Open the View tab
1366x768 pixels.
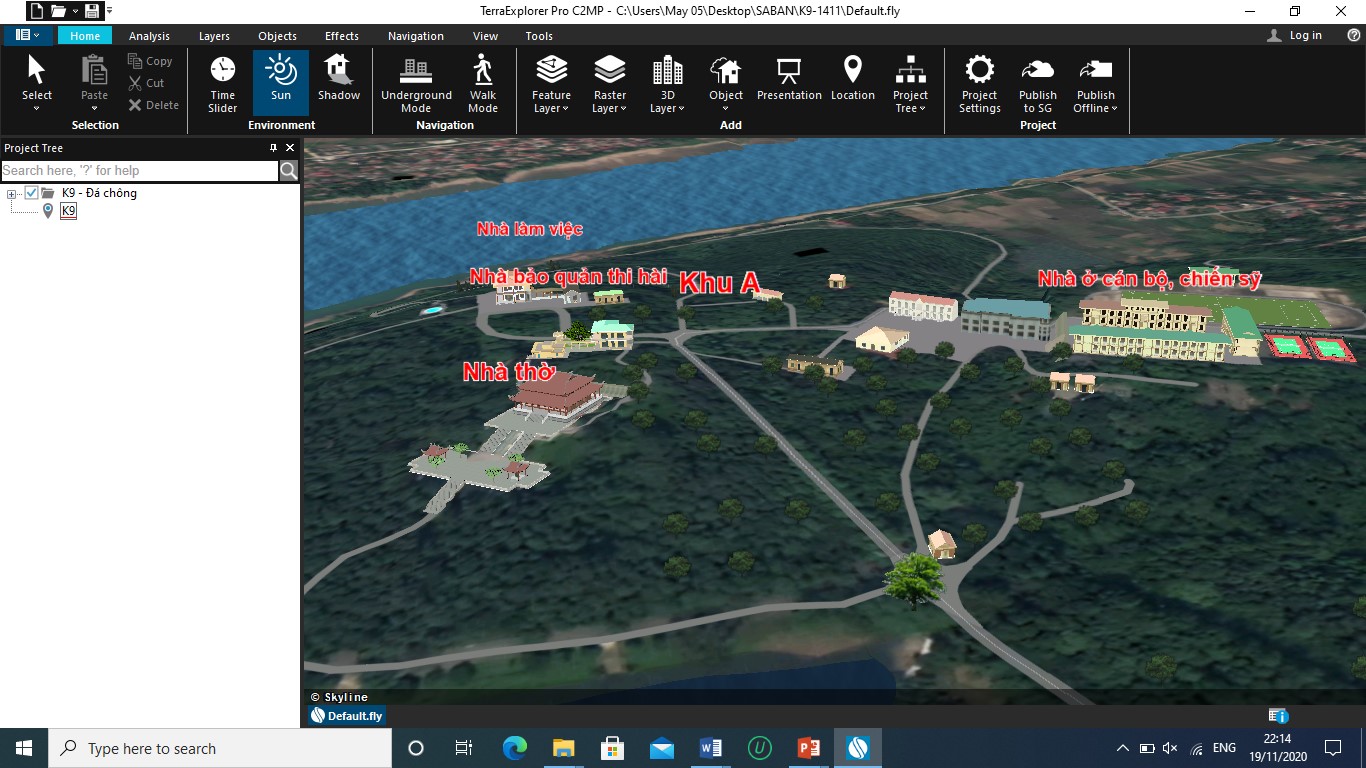(485, 36)
